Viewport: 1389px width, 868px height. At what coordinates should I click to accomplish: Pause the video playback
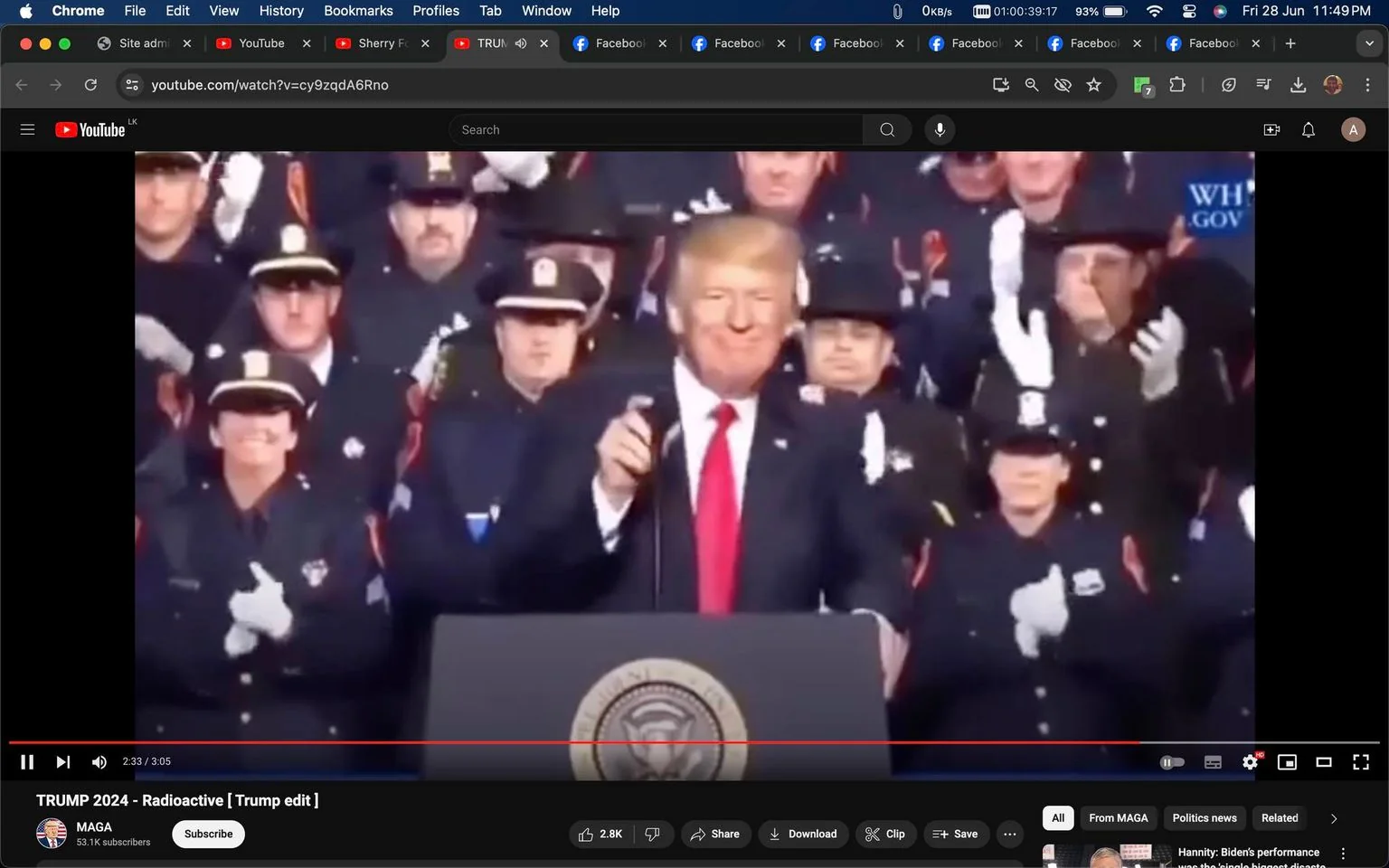[27, 762]
